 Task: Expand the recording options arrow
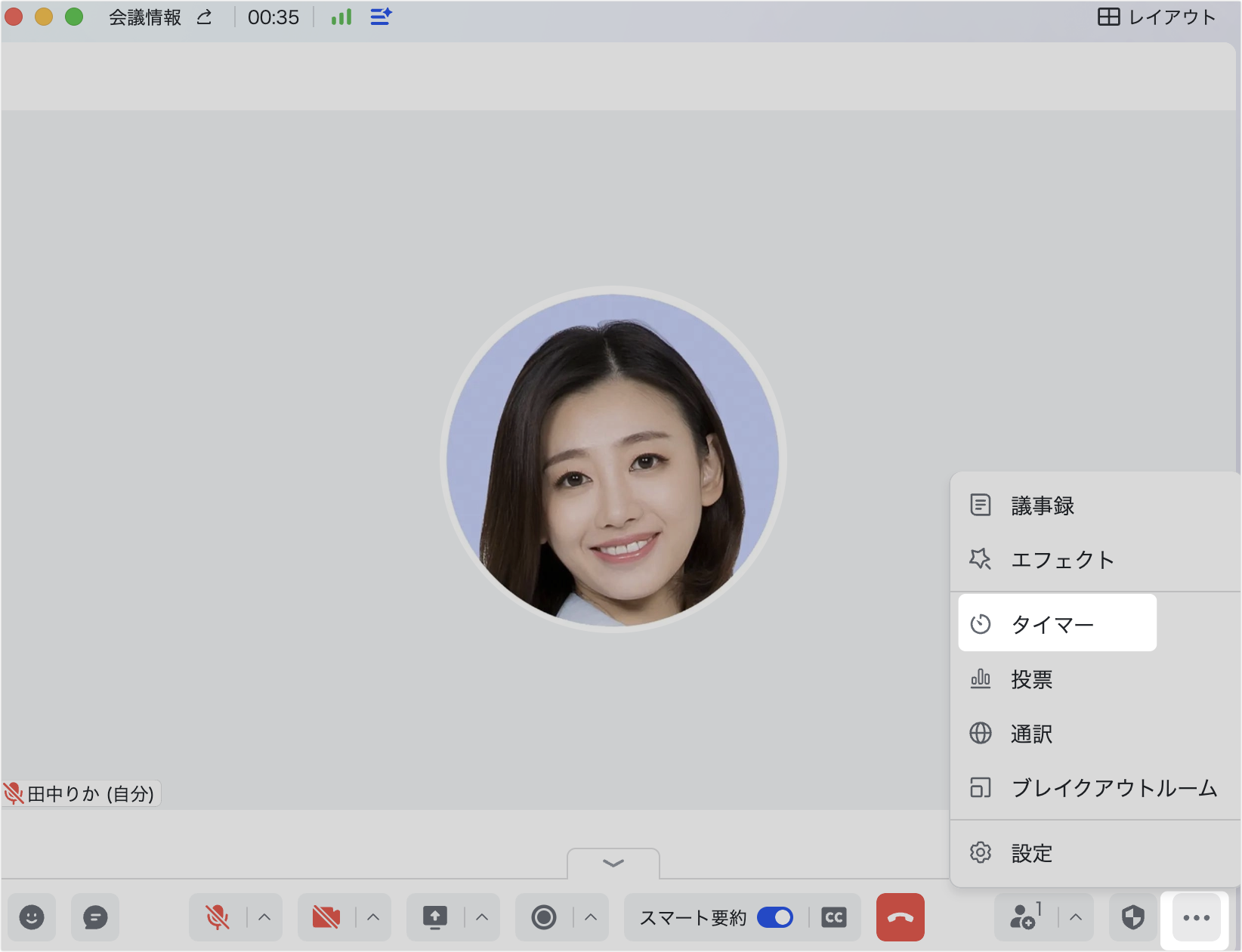(591, 917)
